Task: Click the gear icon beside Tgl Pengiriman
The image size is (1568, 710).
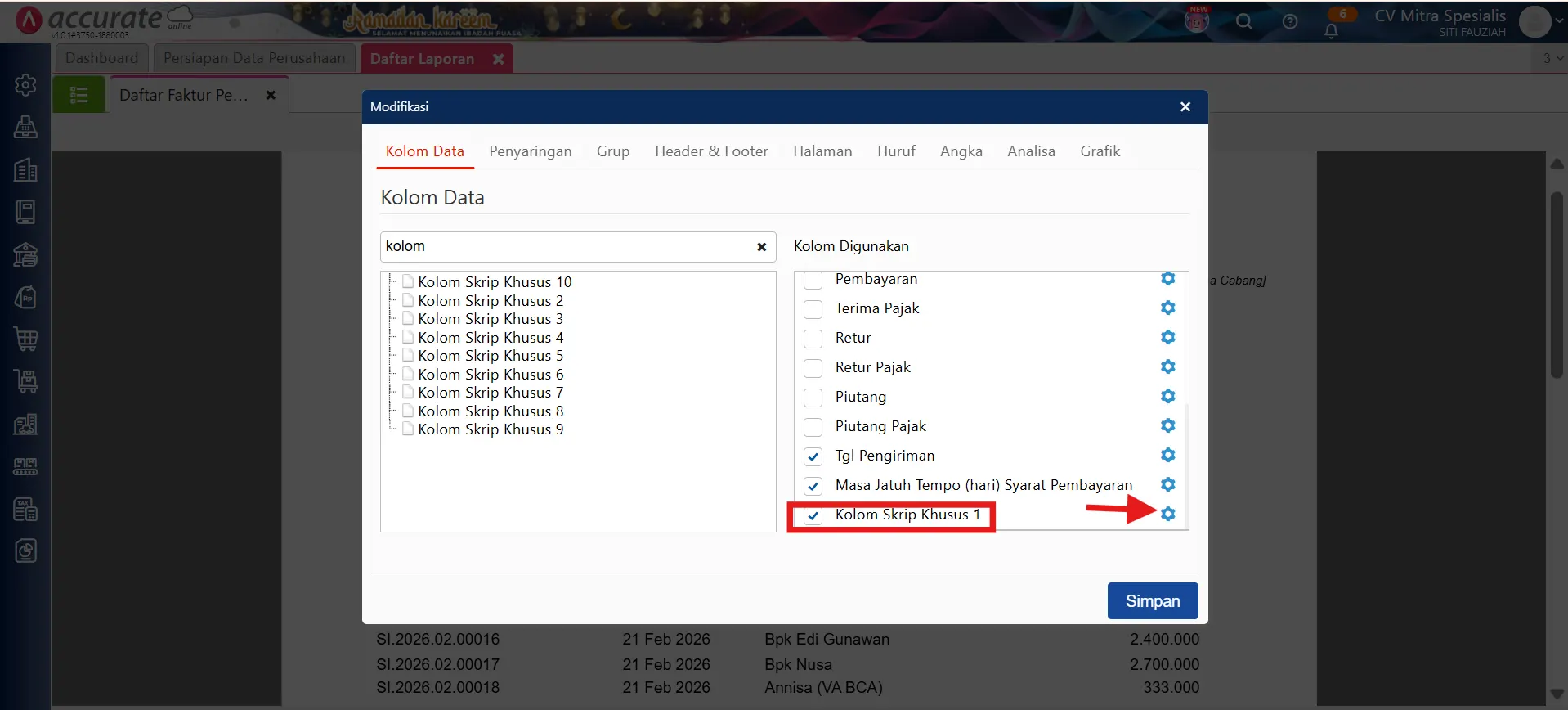Action: pyautogui.click(x=1167, y=455)
